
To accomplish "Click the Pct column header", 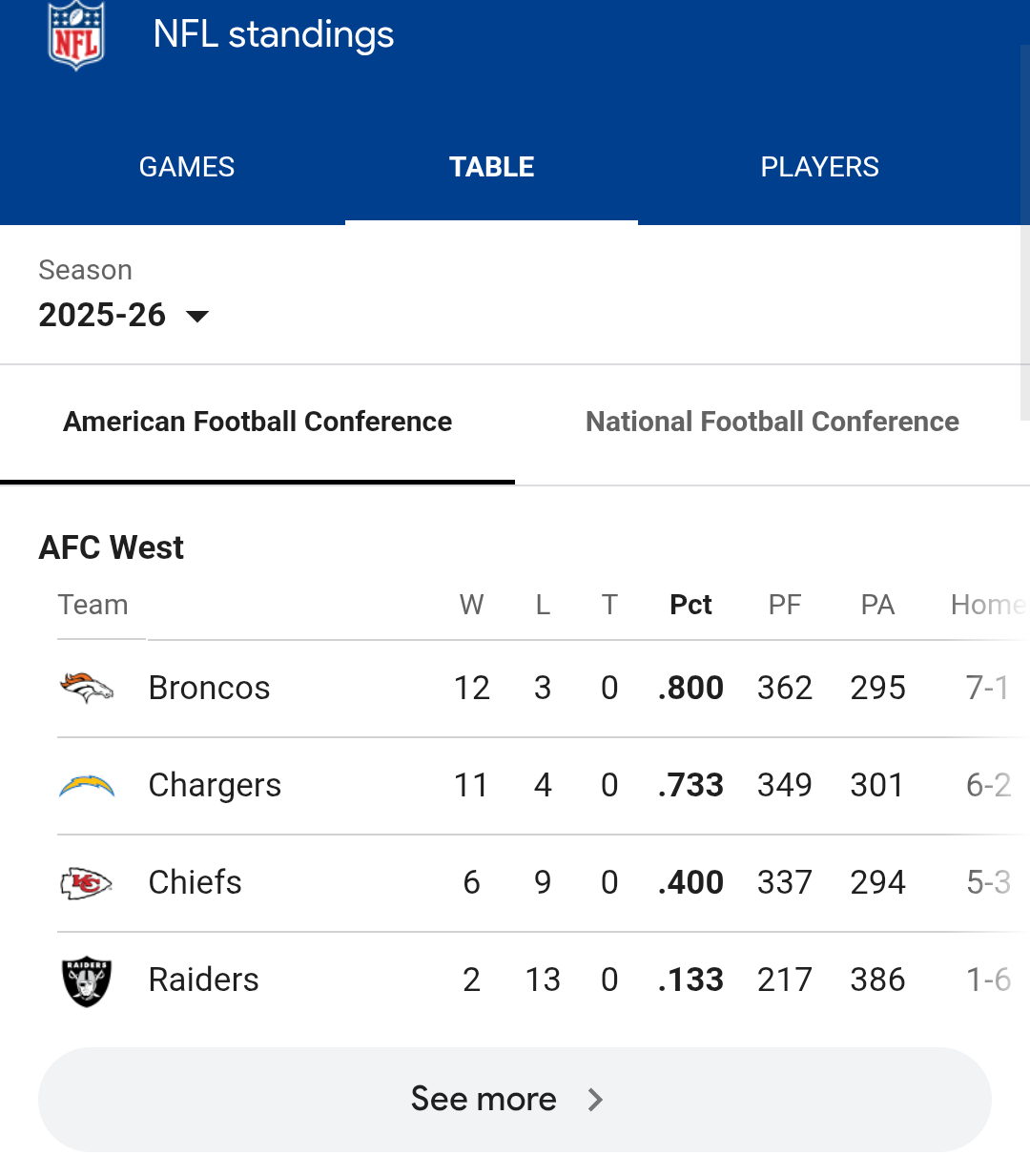I will (690, 605).
